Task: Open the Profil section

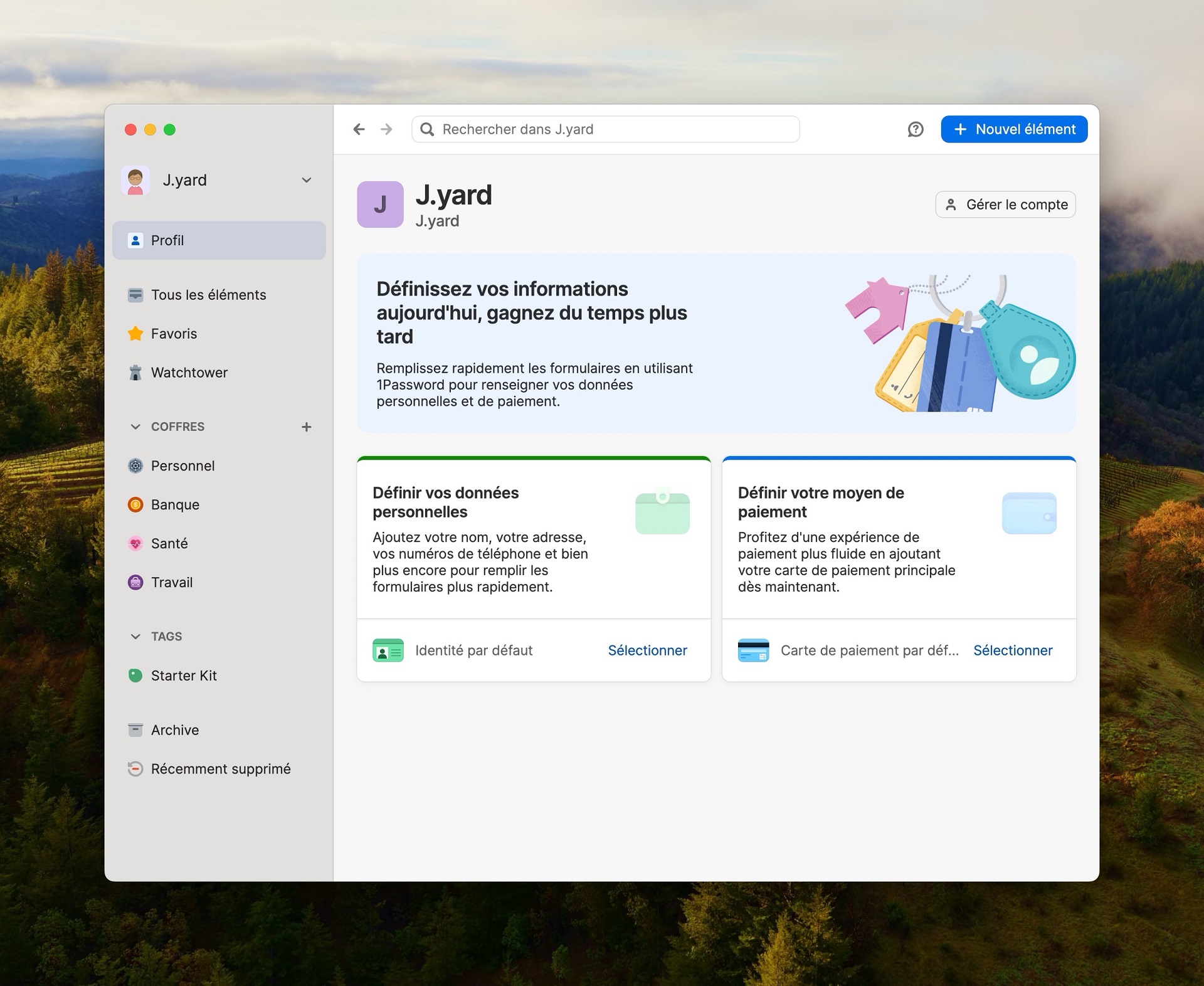Action: [219, 240]
